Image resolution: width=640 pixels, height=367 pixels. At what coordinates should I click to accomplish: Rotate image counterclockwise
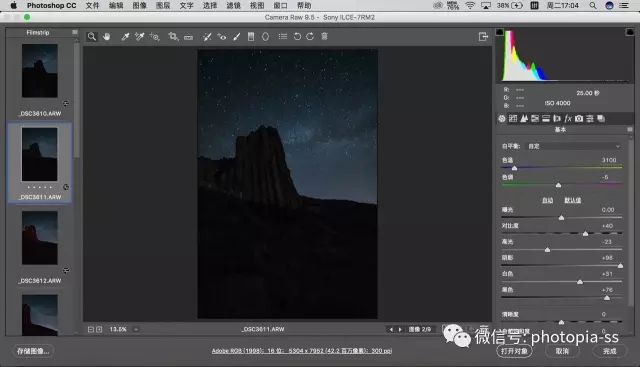(297, 37)
